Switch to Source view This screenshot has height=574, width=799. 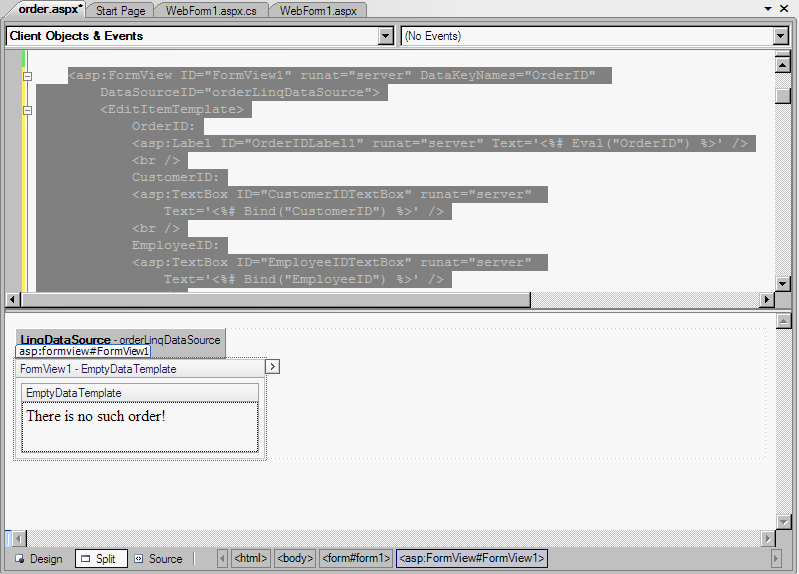[159, 559]
